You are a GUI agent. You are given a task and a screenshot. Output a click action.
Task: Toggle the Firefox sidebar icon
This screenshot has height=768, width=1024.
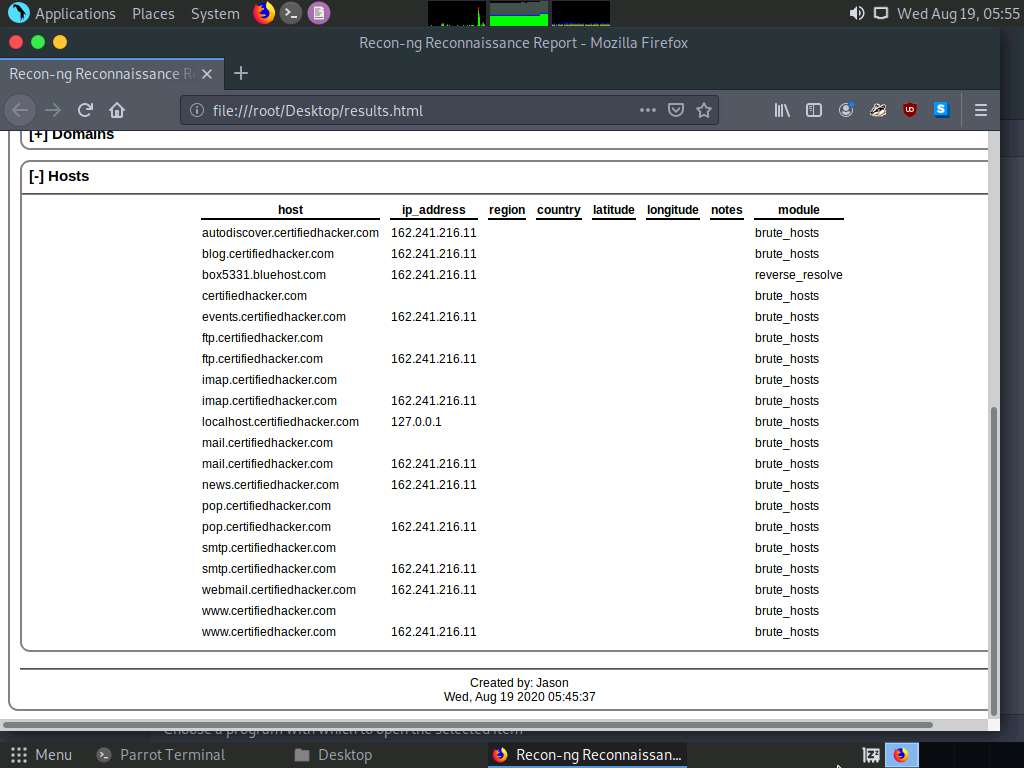coord(814,110)
